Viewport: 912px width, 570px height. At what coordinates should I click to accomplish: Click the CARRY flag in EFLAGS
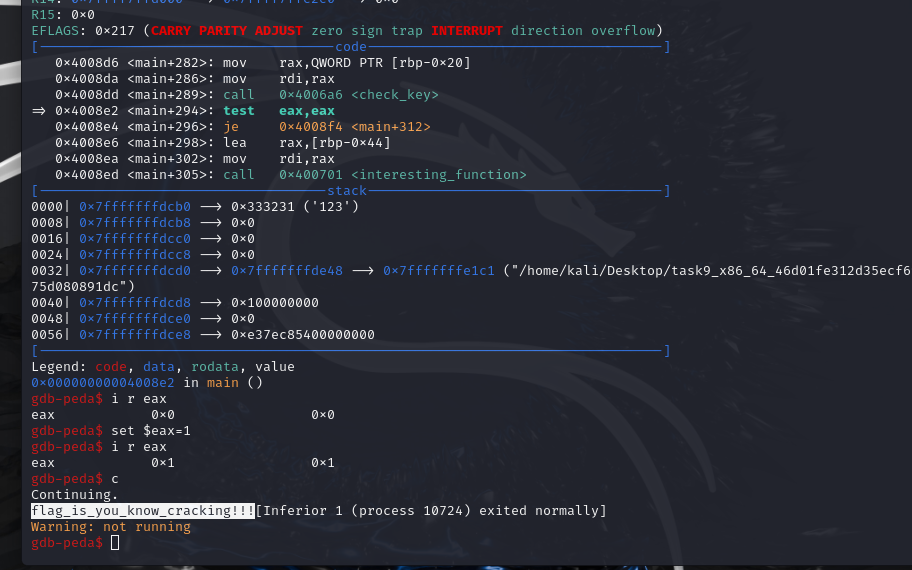(x=175, y=31)
